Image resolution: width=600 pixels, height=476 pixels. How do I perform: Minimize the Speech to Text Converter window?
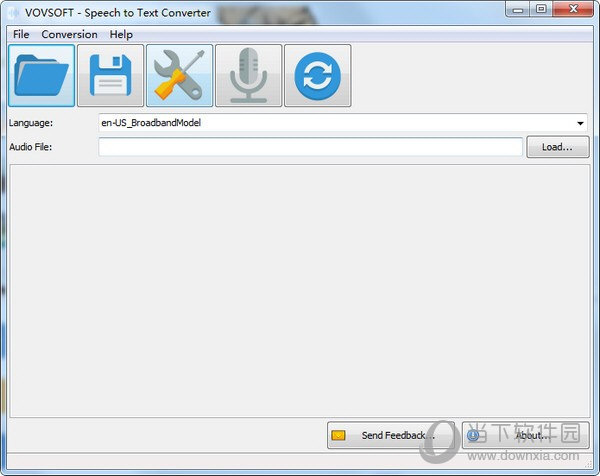(518, 10)
